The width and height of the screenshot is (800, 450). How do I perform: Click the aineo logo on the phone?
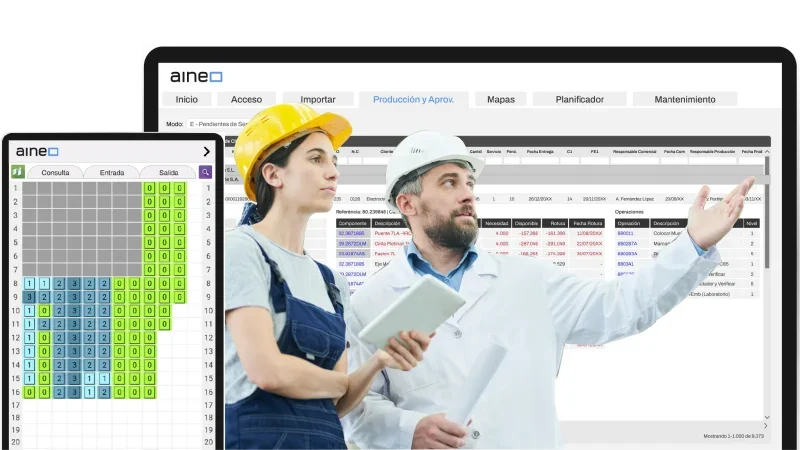[37, 152]
